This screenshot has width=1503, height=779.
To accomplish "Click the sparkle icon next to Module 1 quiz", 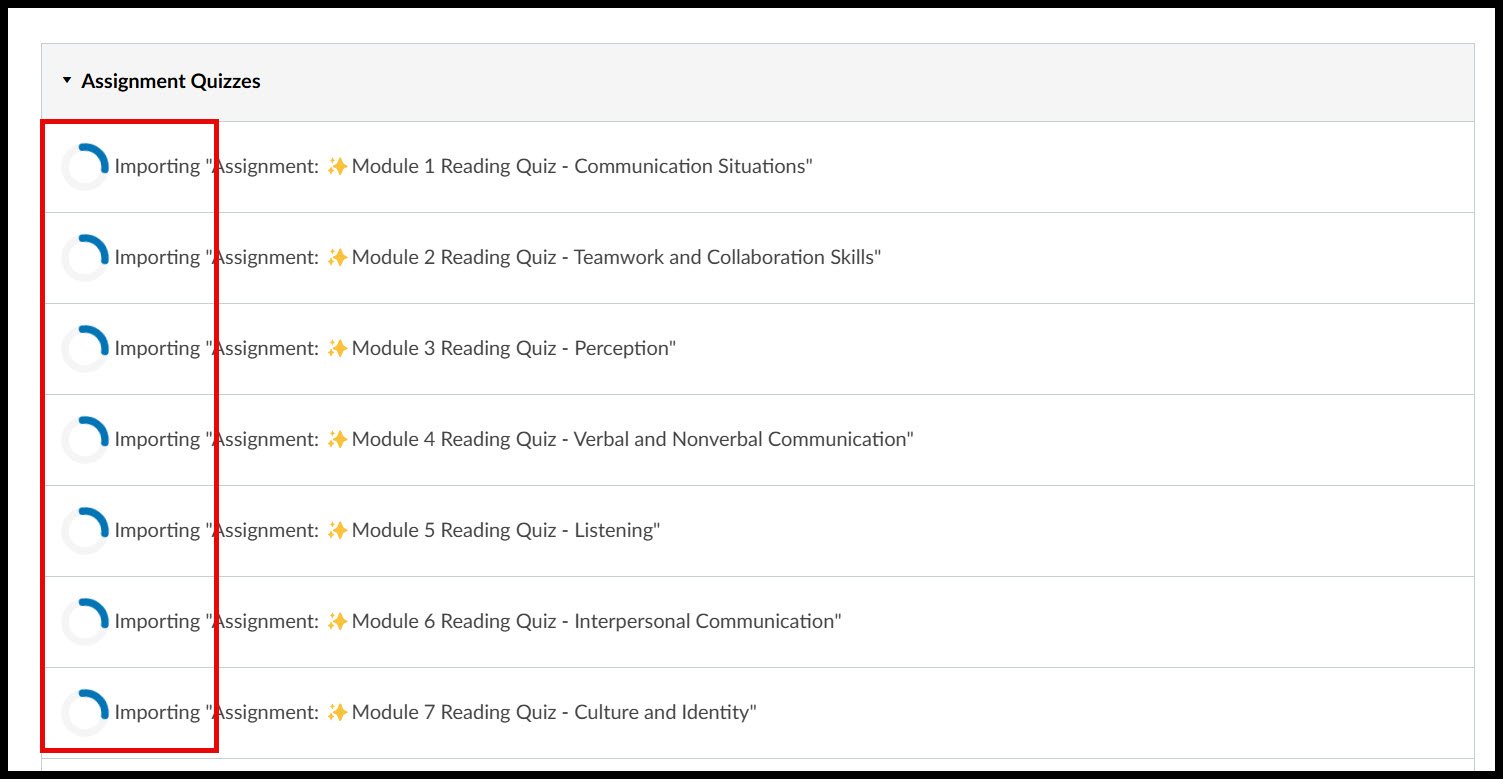I will click(337, 165).
